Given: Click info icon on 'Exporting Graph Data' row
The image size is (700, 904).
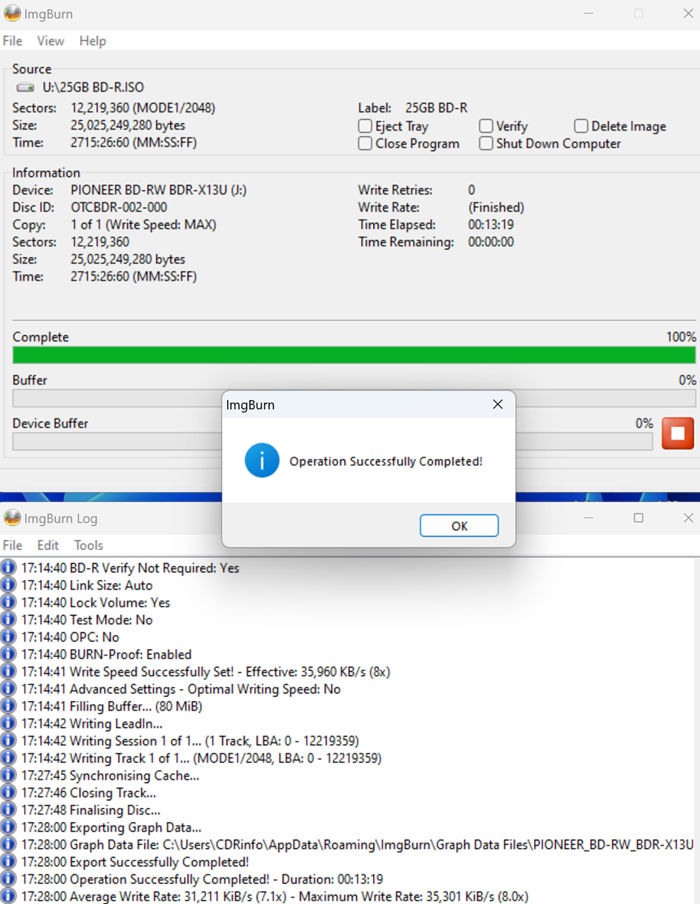Looking at the screenshot, I should 8,827.
